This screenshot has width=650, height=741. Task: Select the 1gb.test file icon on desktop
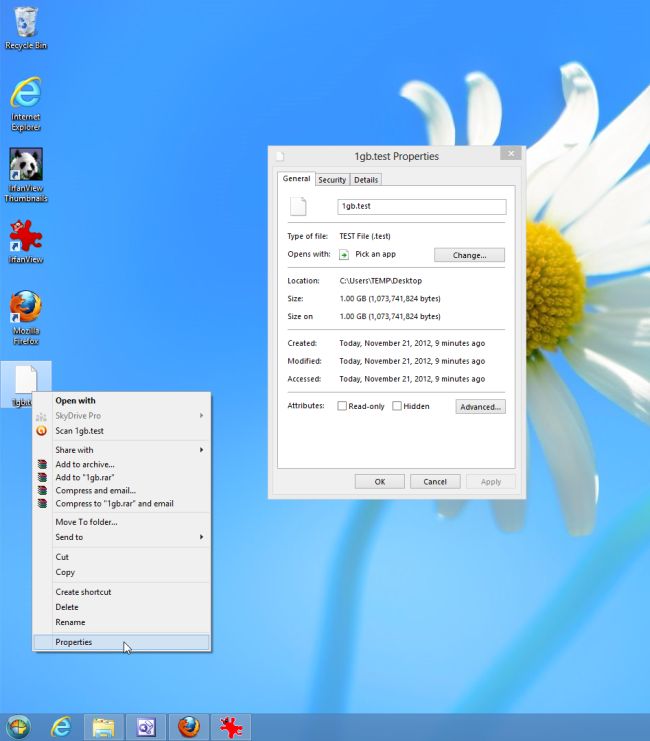pyautogui.click(x=26, y=385)
